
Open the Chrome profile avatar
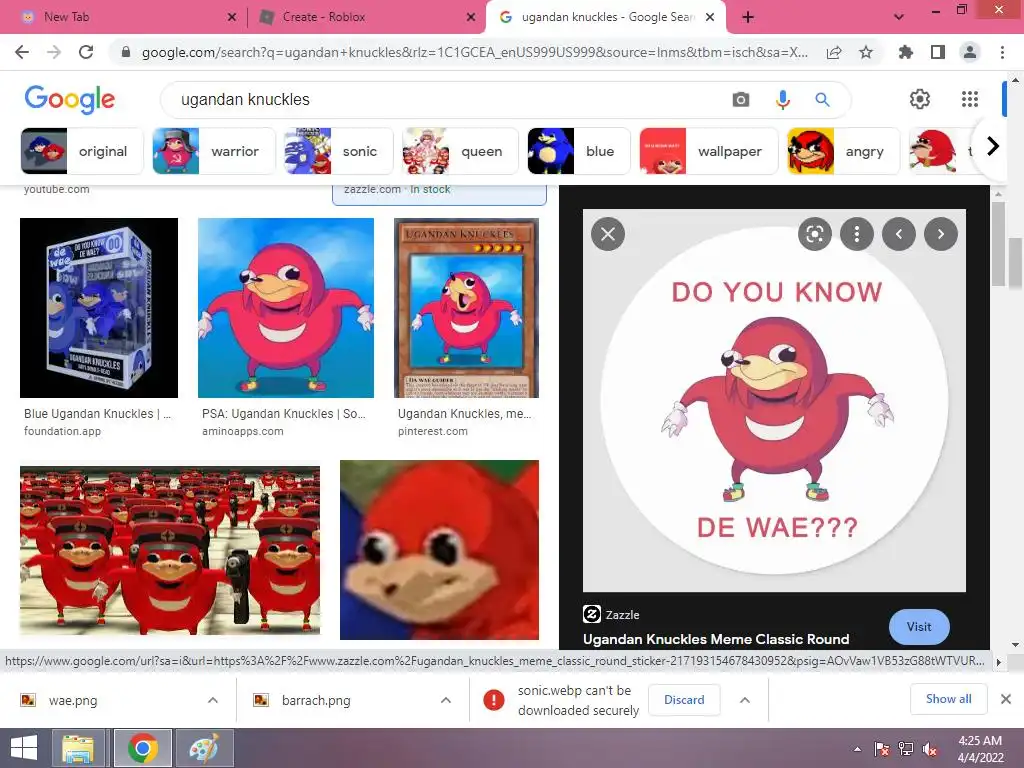[x=970, y=52]
